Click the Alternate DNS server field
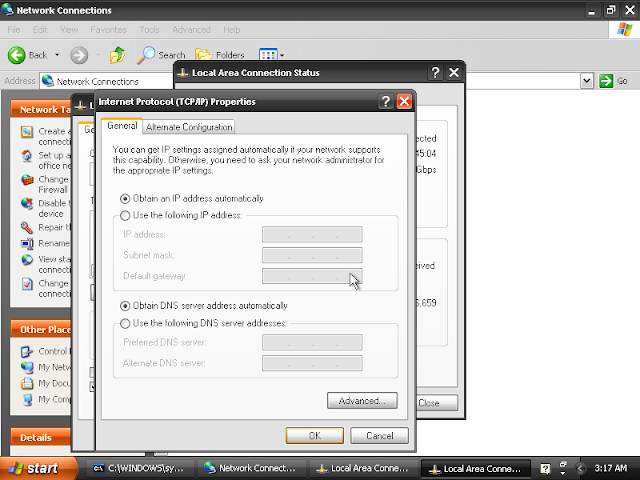This screenshot has height=480, width=640. click(x=312, y=363)
